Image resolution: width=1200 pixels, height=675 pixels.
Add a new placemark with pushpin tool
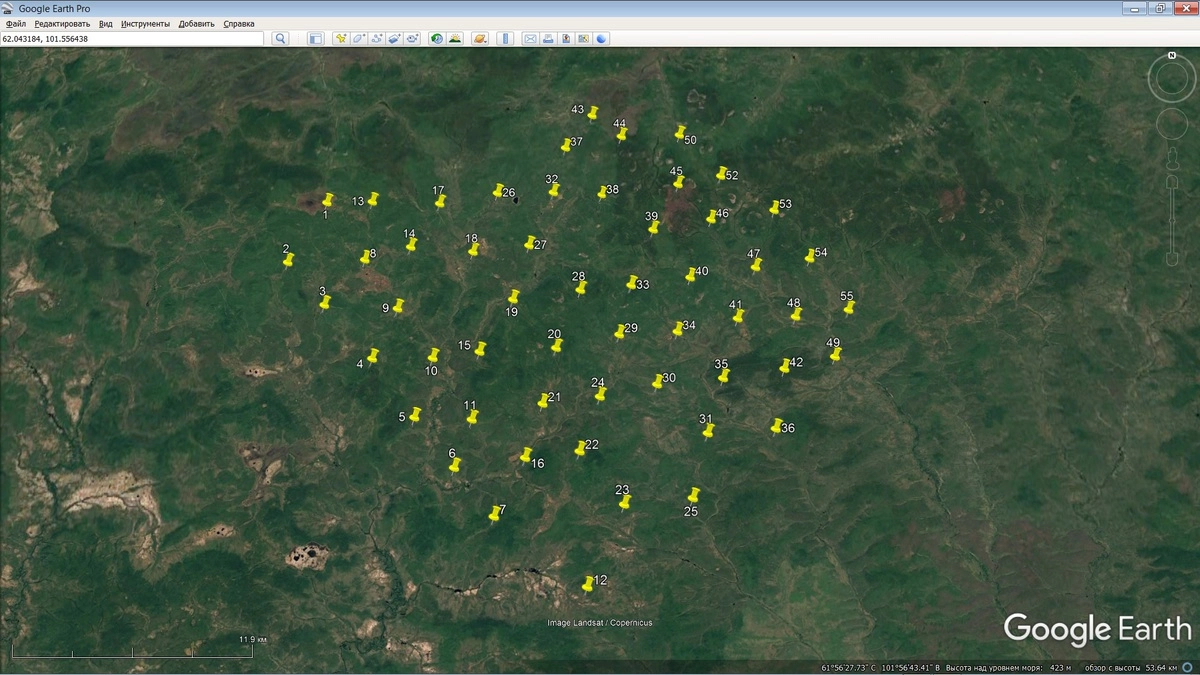point(341,38)
